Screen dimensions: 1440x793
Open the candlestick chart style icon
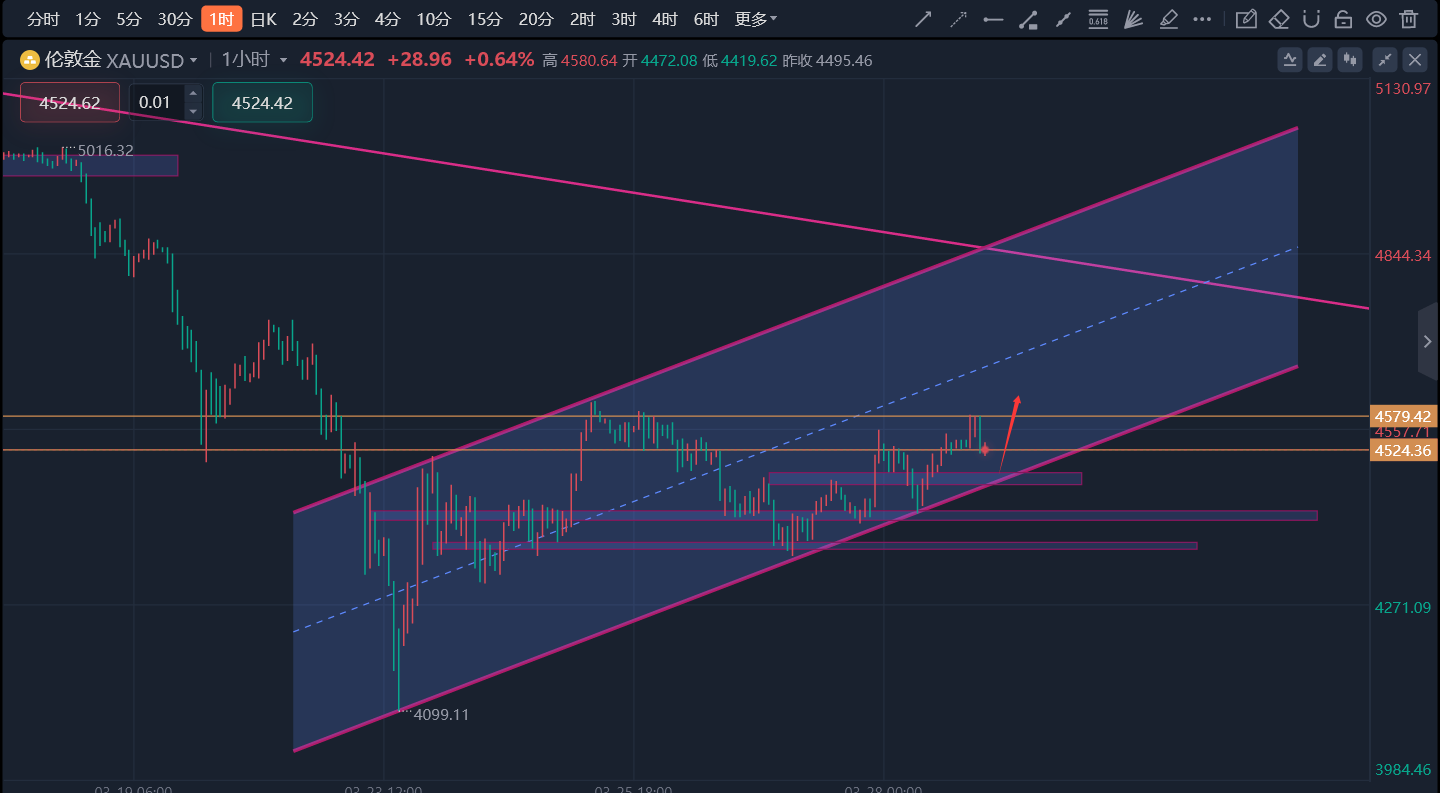click(1351, 60)
